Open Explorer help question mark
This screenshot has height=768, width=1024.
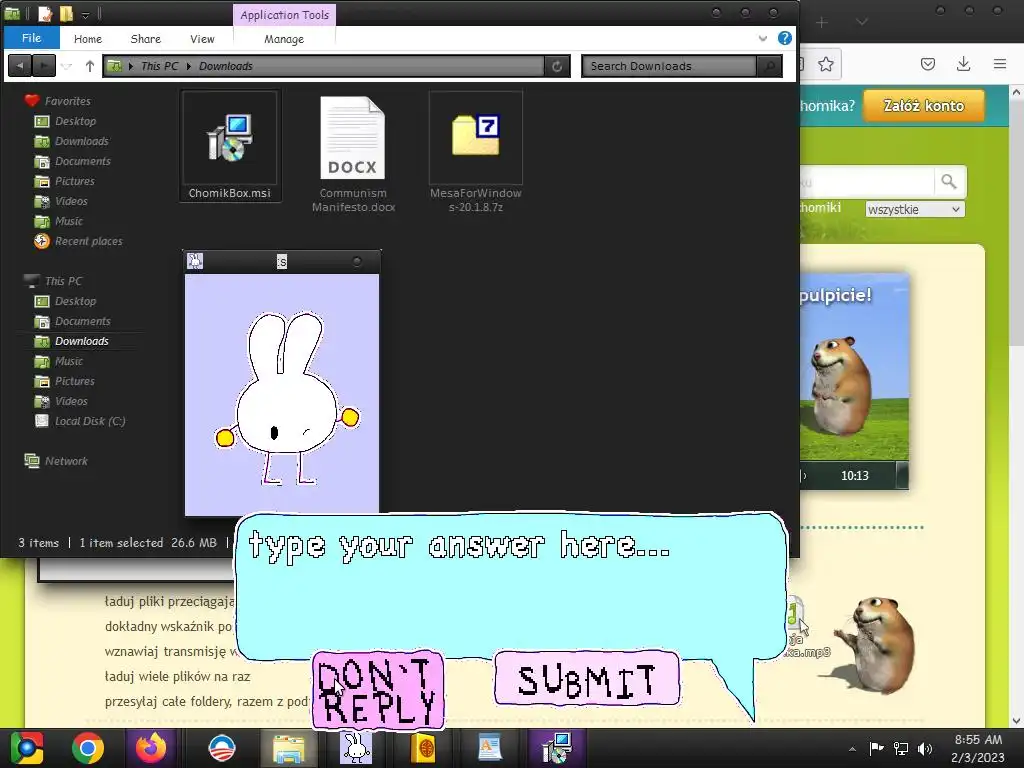pos(785,38)
